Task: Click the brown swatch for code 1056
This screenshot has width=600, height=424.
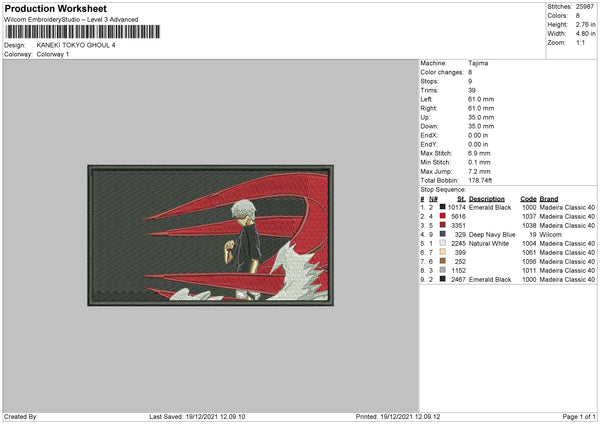Action: 442,261
